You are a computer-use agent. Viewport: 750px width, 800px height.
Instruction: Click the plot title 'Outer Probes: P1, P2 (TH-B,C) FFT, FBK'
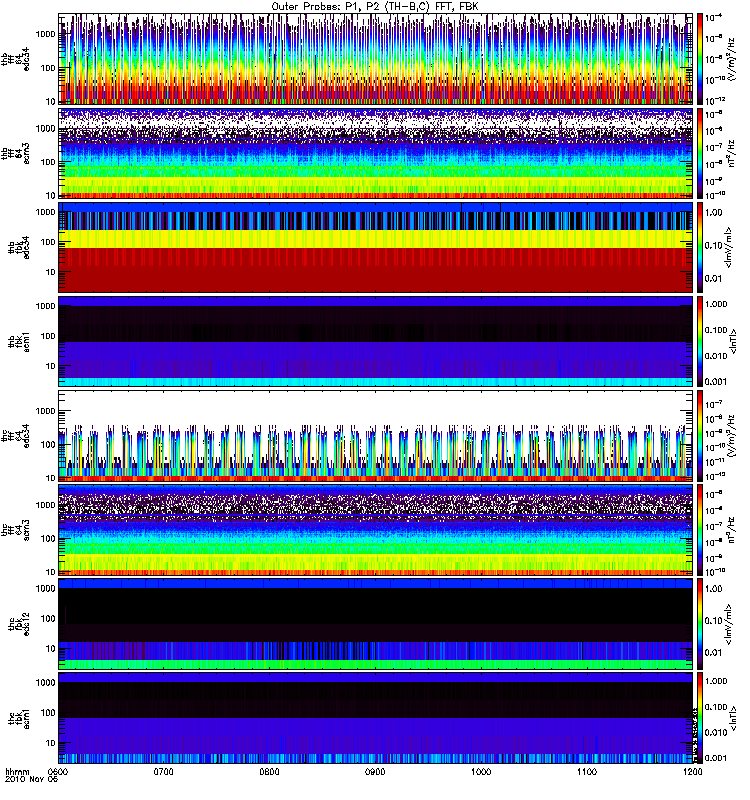(x=375, y=7)
